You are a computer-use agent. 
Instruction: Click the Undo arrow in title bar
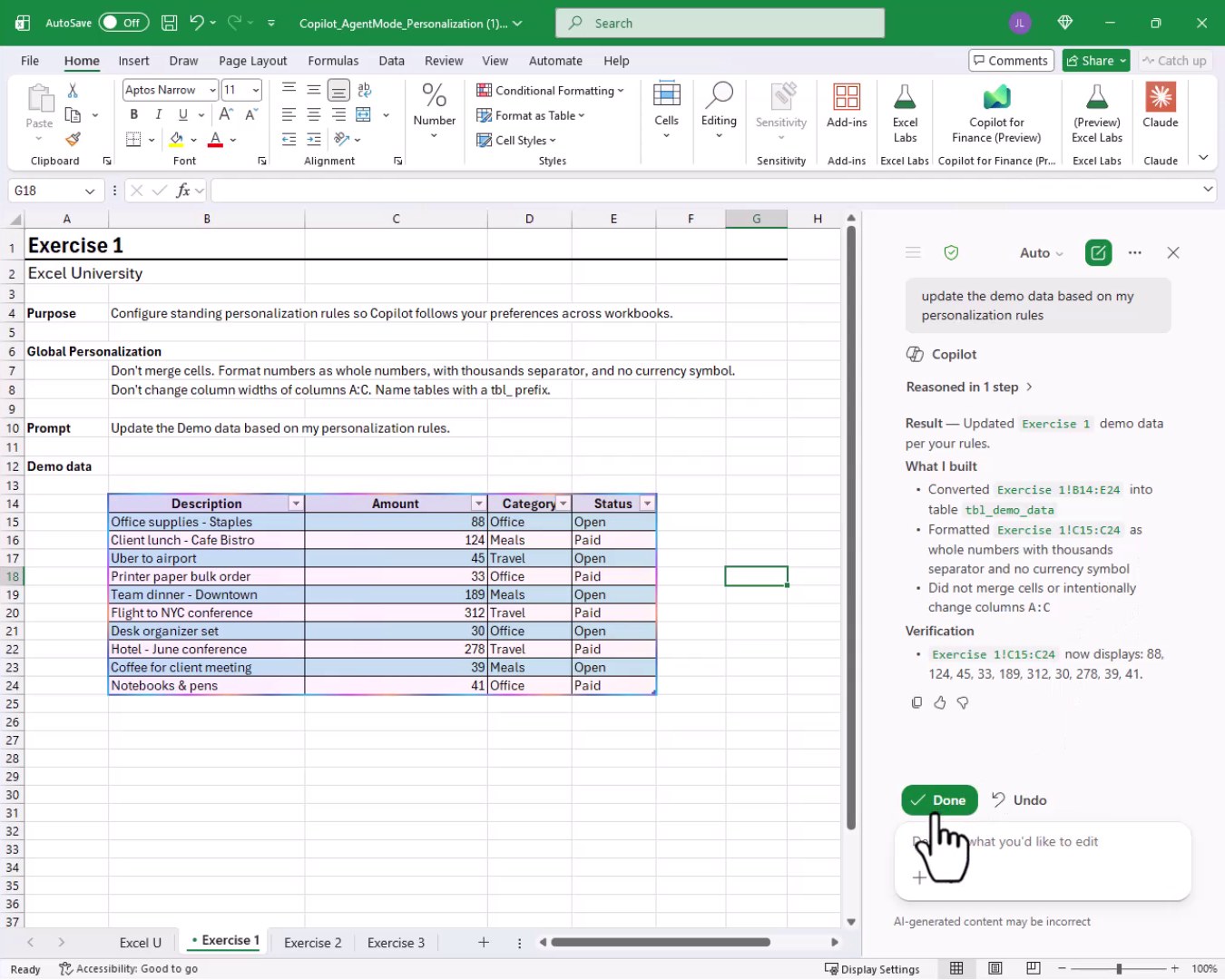click(197, 23)
